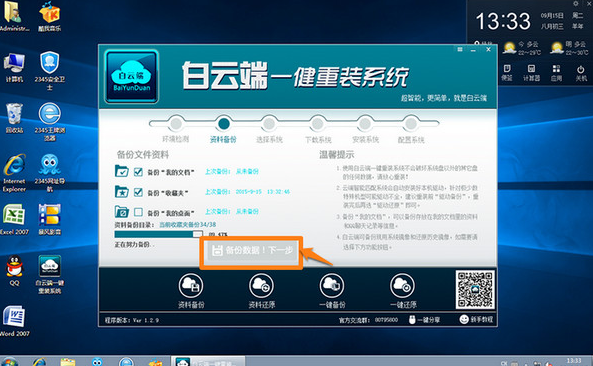The image size is (593, 366).
Task: Open 应用 apps grid in the widget
Action: [556, 73]
